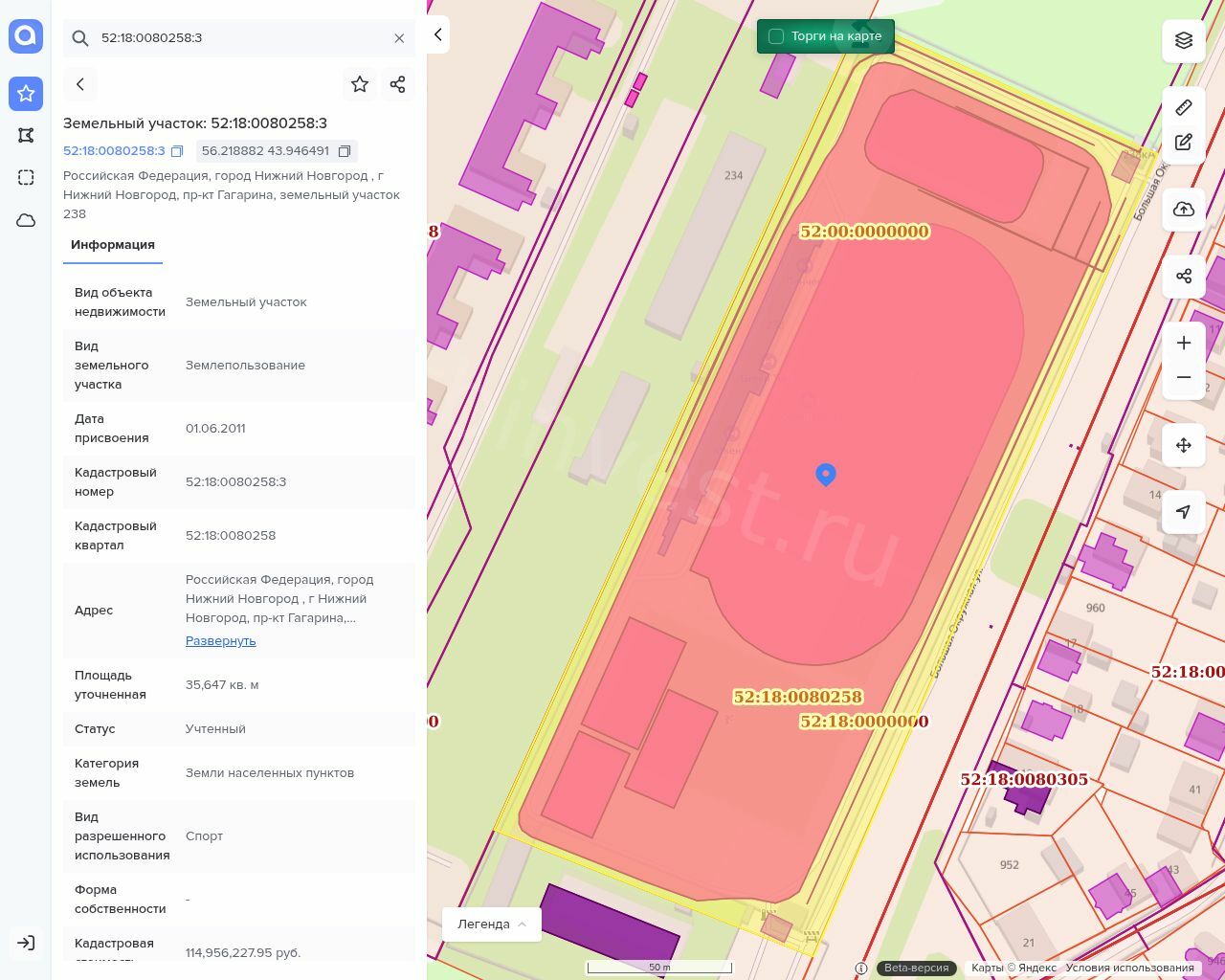
Task: Click the blue location marker on map
Action: click(826, 474)
